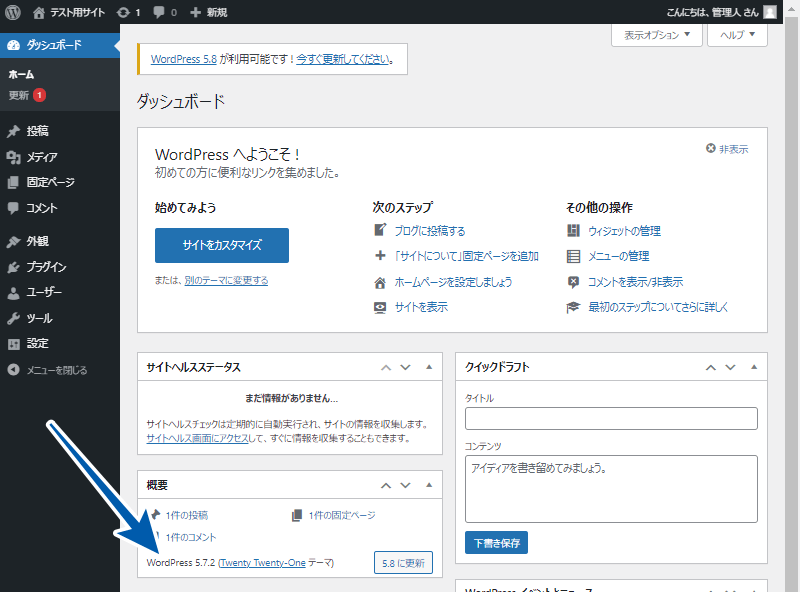Click the 外観 brush icon in sidebar
Viewport: 800px width, 592px height.
point(14,241)
